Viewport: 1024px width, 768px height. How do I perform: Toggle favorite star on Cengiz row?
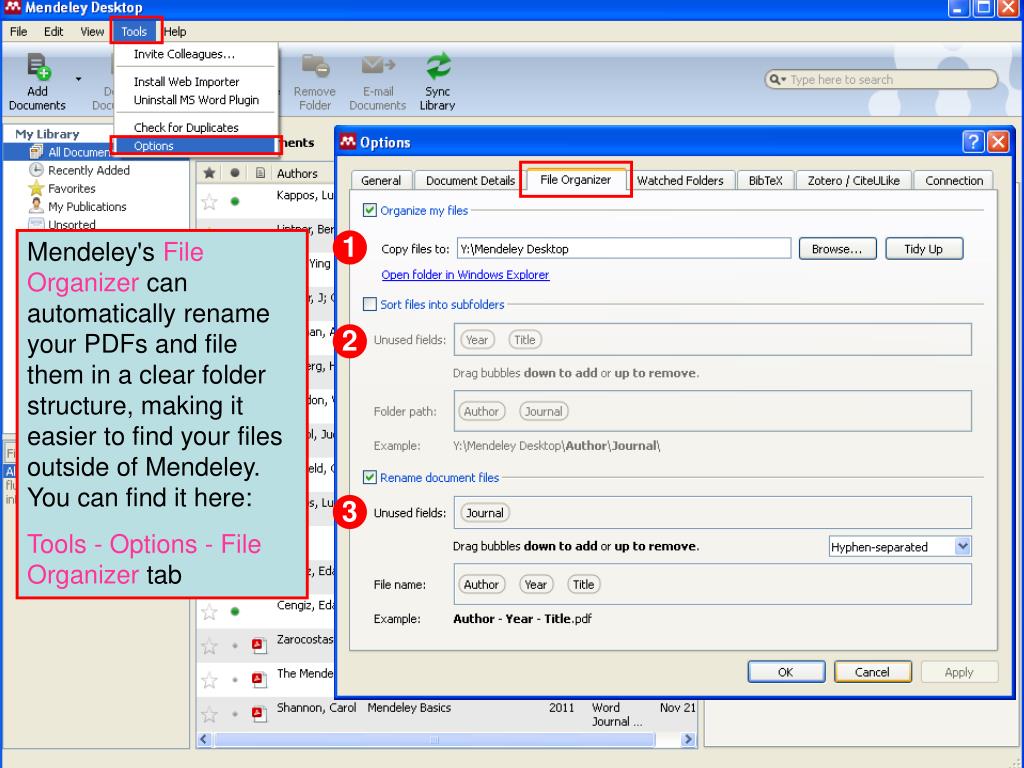click(209, 612)
